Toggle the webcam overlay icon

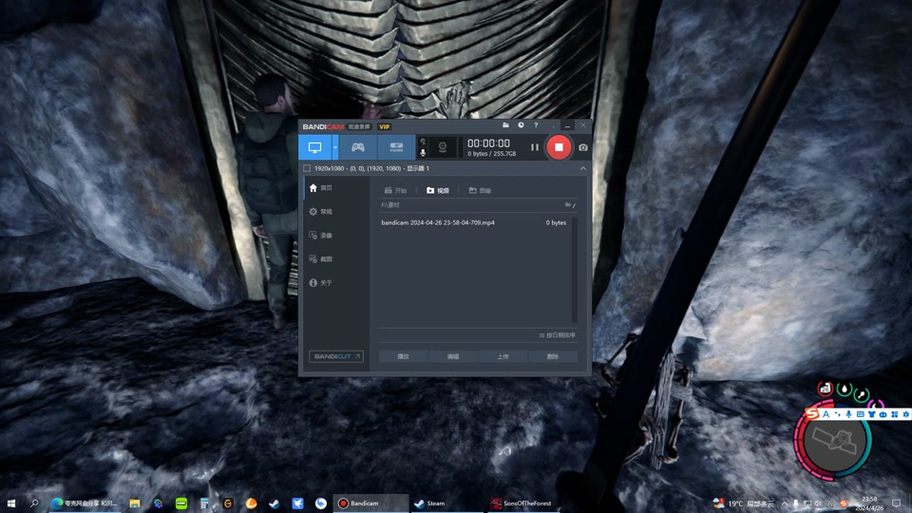click(x=443, y=147)
